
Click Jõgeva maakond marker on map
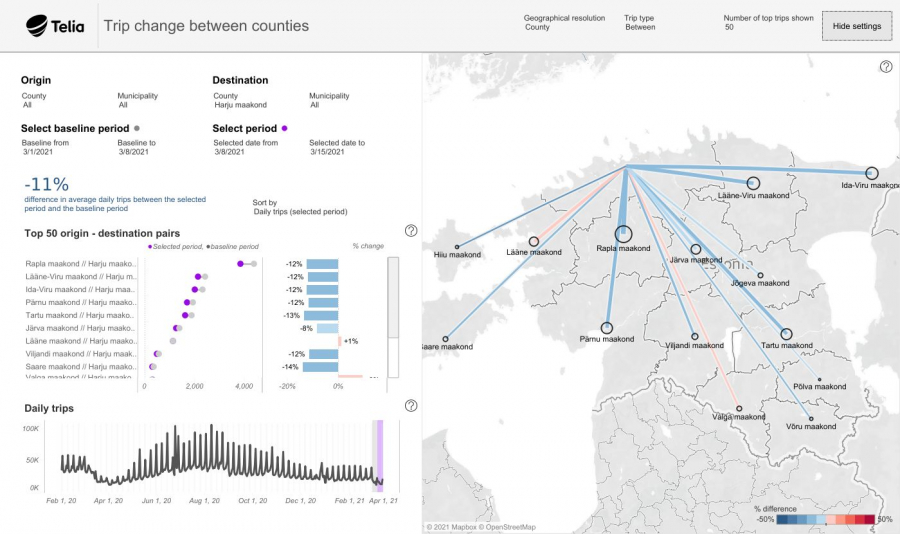[x=760, y=275]
